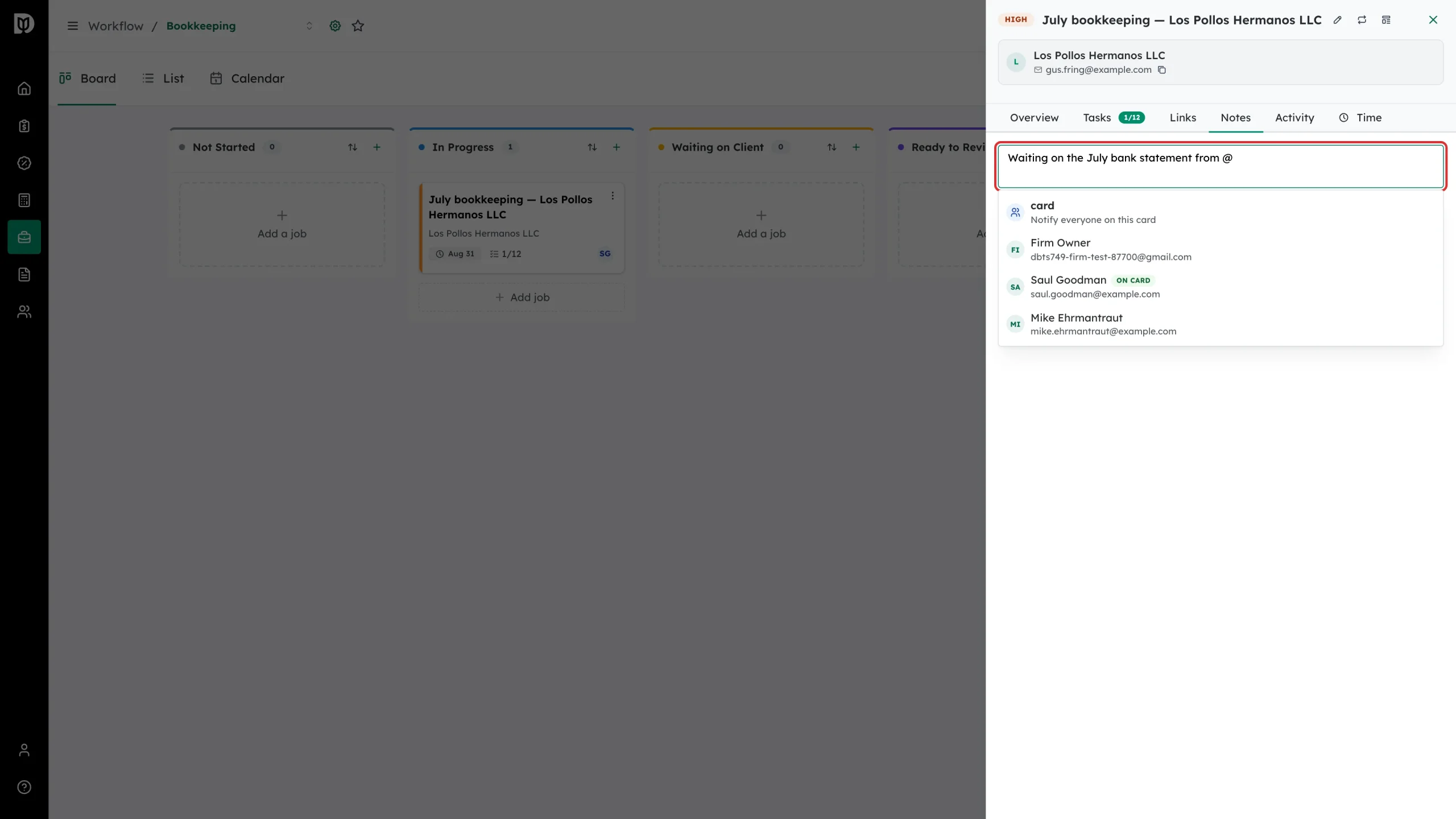Viewport: 1456px width, 819px height.
Task: Switch to the Tasks tab
Action: (x=1114, y=118)
